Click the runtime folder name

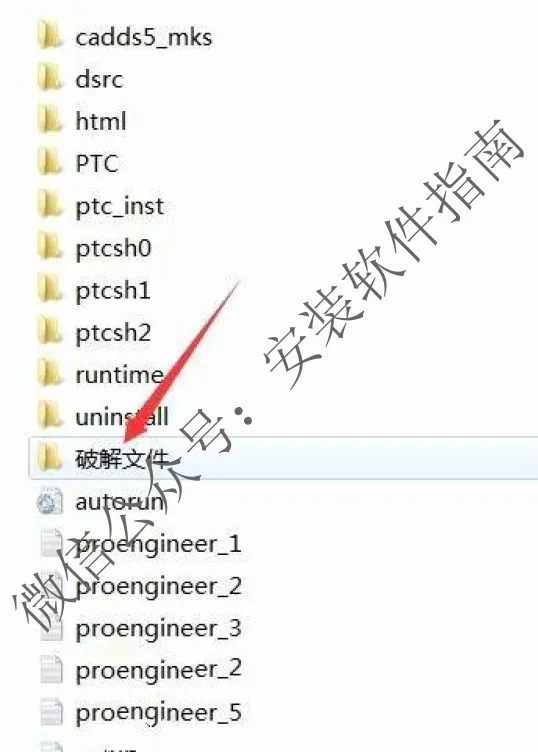coord(119,375)
